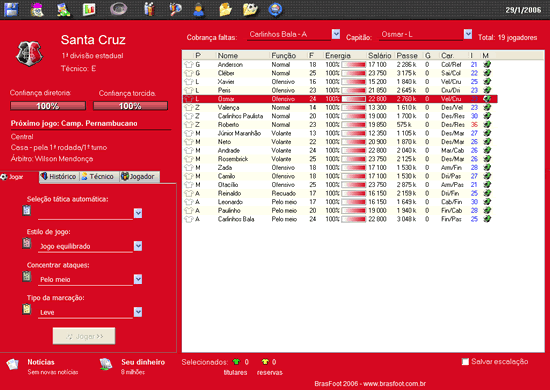Screen dimensions: 550x390
Task: Click the yellow reservas shirt icon
Action: [x=265, y=362]
